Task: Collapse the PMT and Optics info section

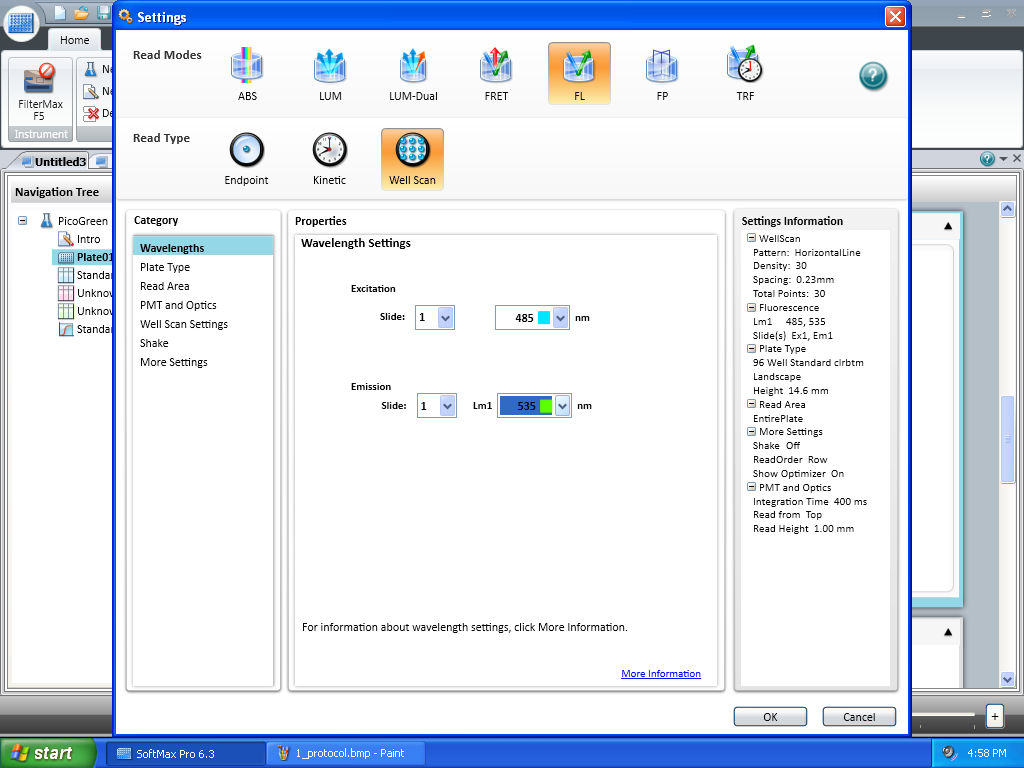Action: pos(751,488)
